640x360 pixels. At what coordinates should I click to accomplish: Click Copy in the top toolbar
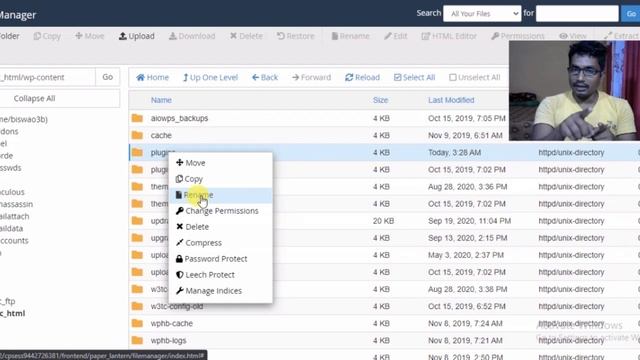[x=47, y=36]
